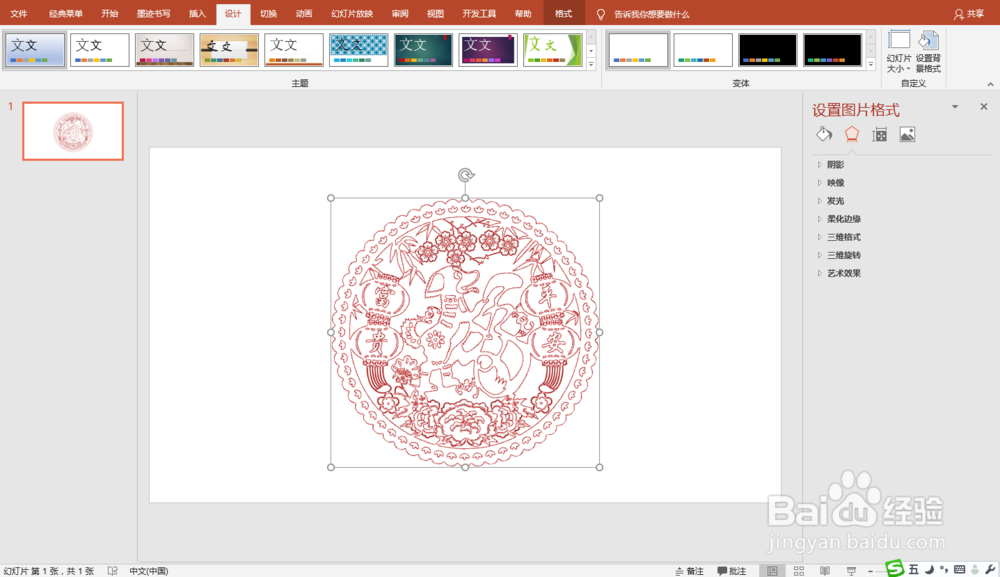Switch to Reading view
The image size is (1000, 577).
825,571
